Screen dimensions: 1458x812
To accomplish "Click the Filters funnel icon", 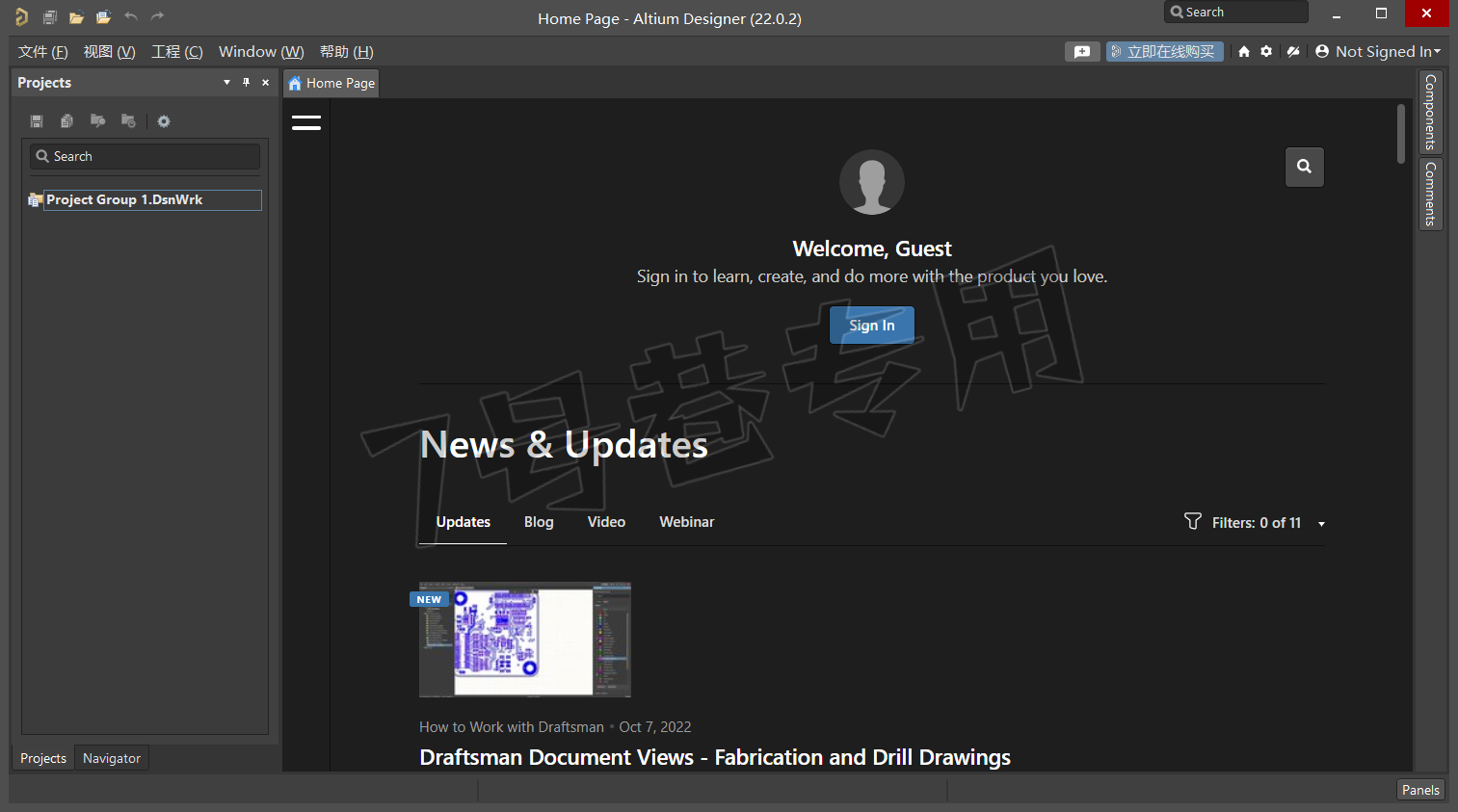I will pos(1193,521).
